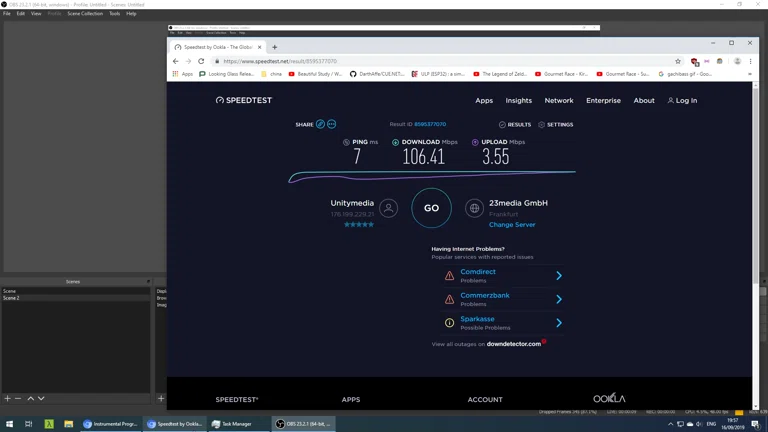
Task: Expand the Comdirect problems chevron
Action: 559,276
